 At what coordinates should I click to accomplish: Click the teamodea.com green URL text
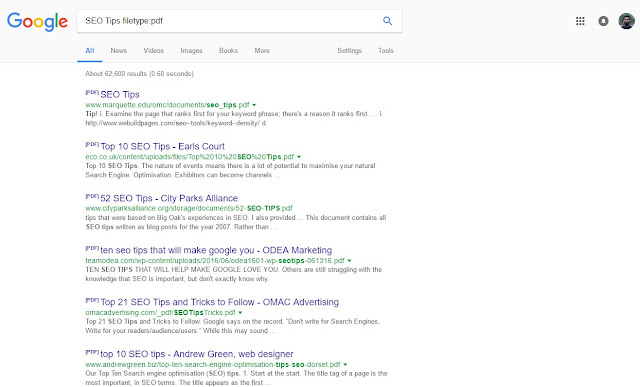coord(215,260)
